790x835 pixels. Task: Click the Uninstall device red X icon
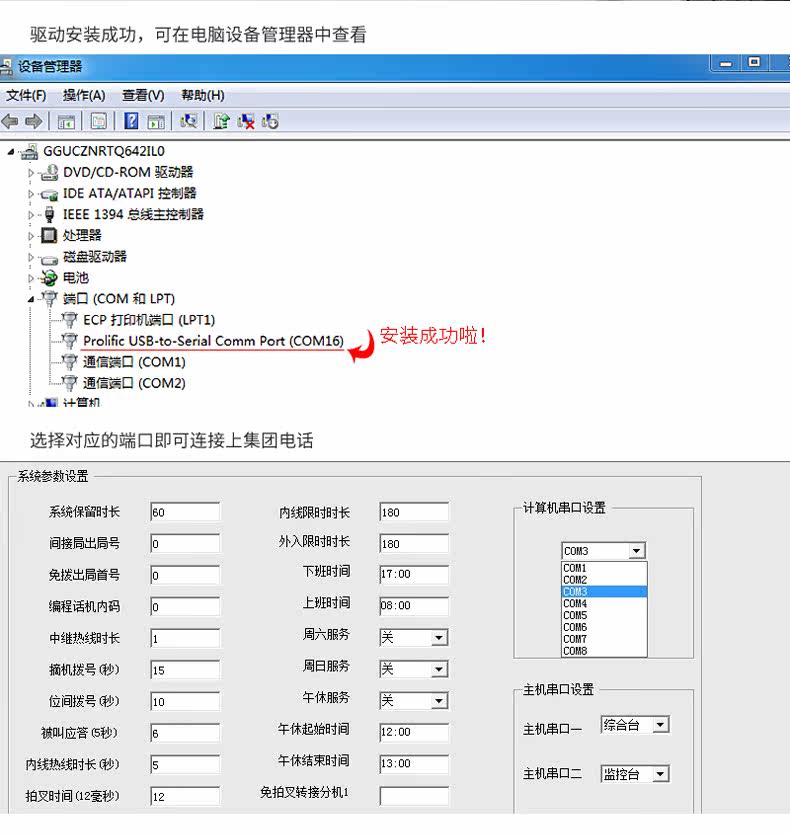coord(246,121)
